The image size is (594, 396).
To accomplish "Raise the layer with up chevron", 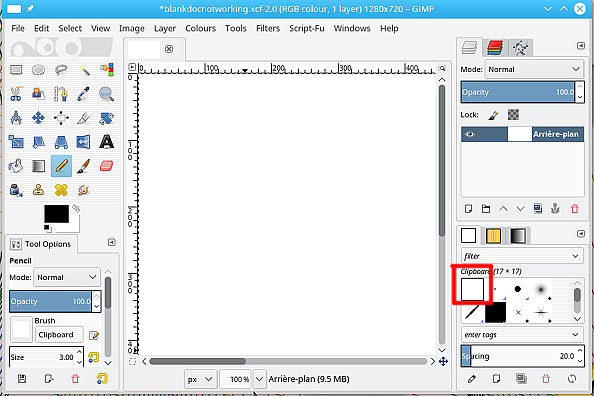I will coord(503,209).
